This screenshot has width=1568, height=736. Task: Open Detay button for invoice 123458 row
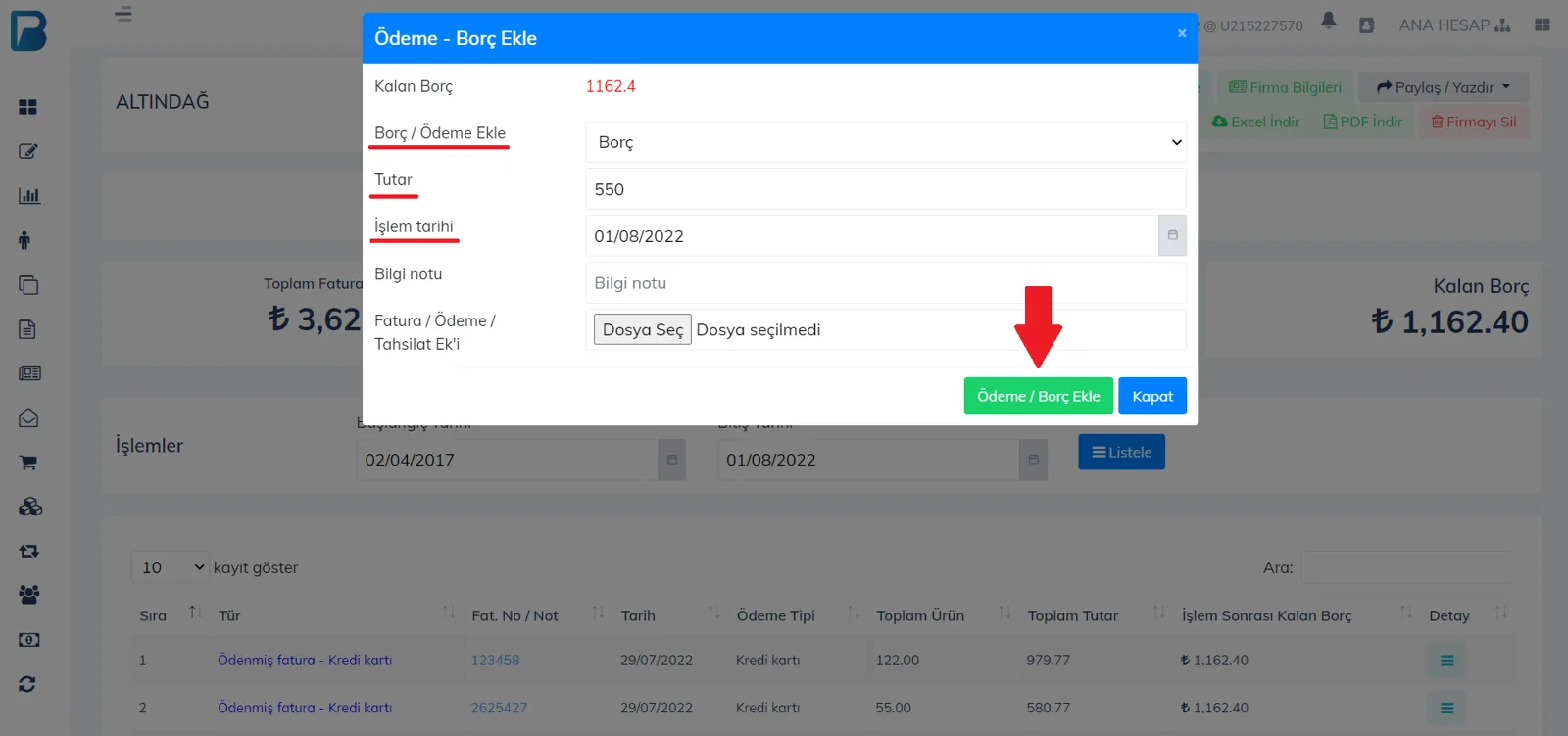tap(1446, 661)
